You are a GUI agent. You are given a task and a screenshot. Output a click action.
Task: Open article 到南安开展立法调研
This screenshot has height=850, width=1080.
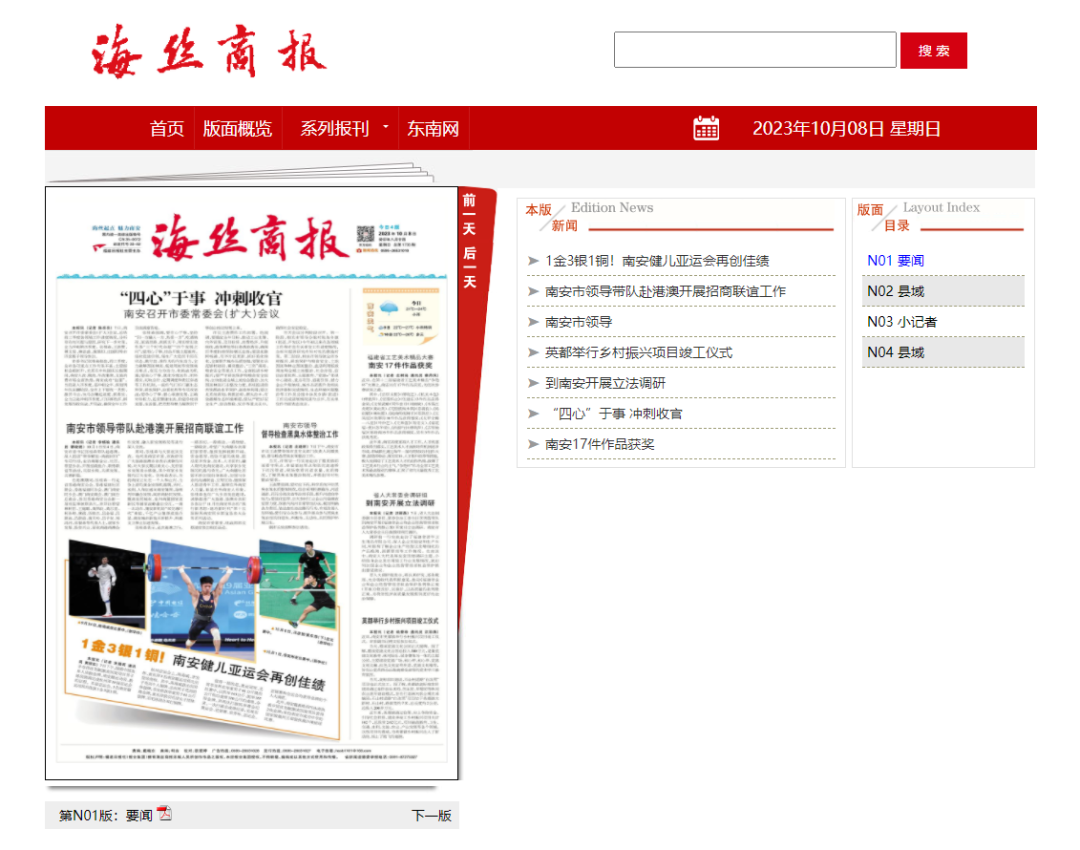(605, 383)
